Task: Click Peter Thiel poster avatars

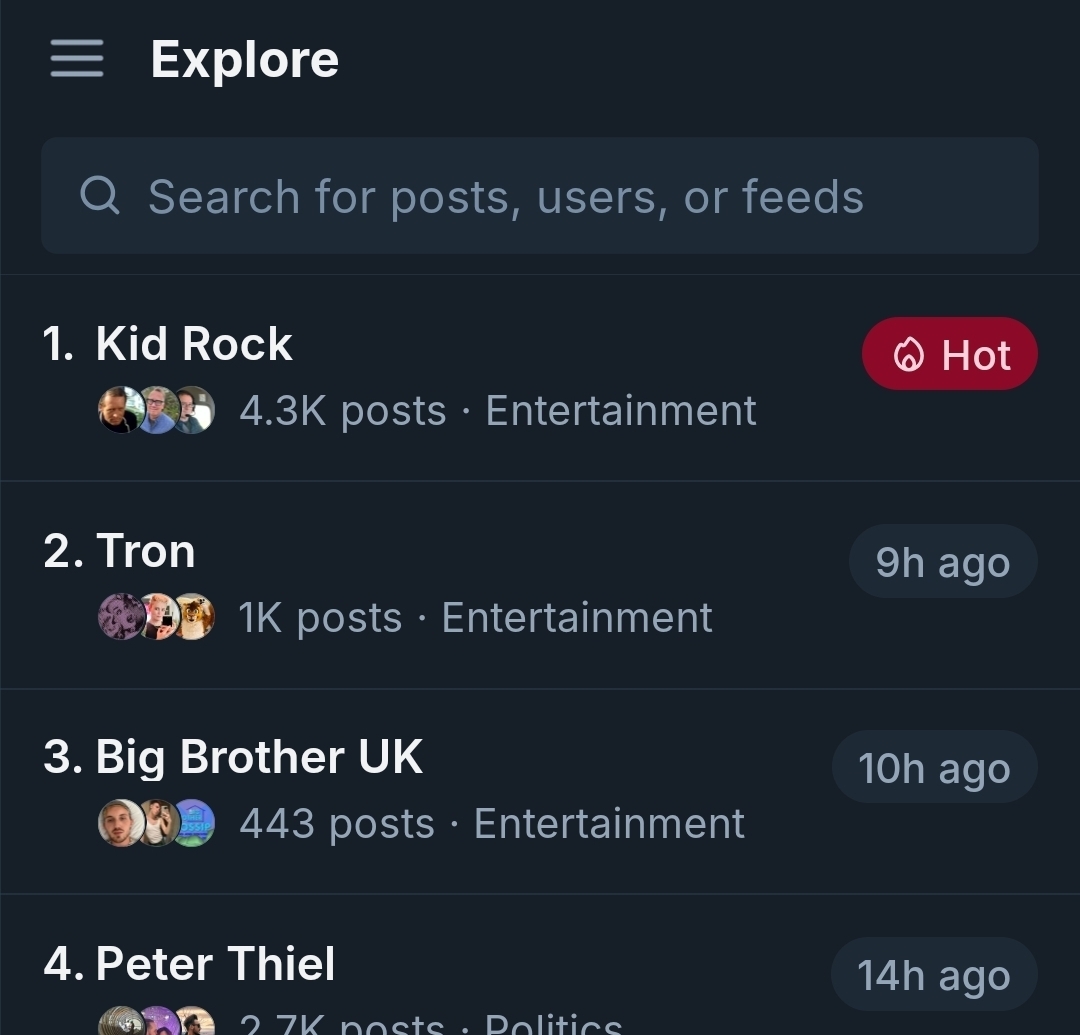Action: [x=156, y=1022]
